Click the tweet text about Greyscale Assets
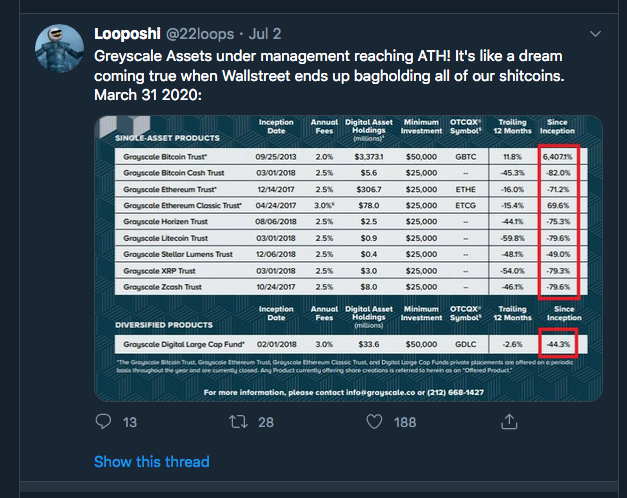This screenshot has height=498, width=627. point(329,76)
